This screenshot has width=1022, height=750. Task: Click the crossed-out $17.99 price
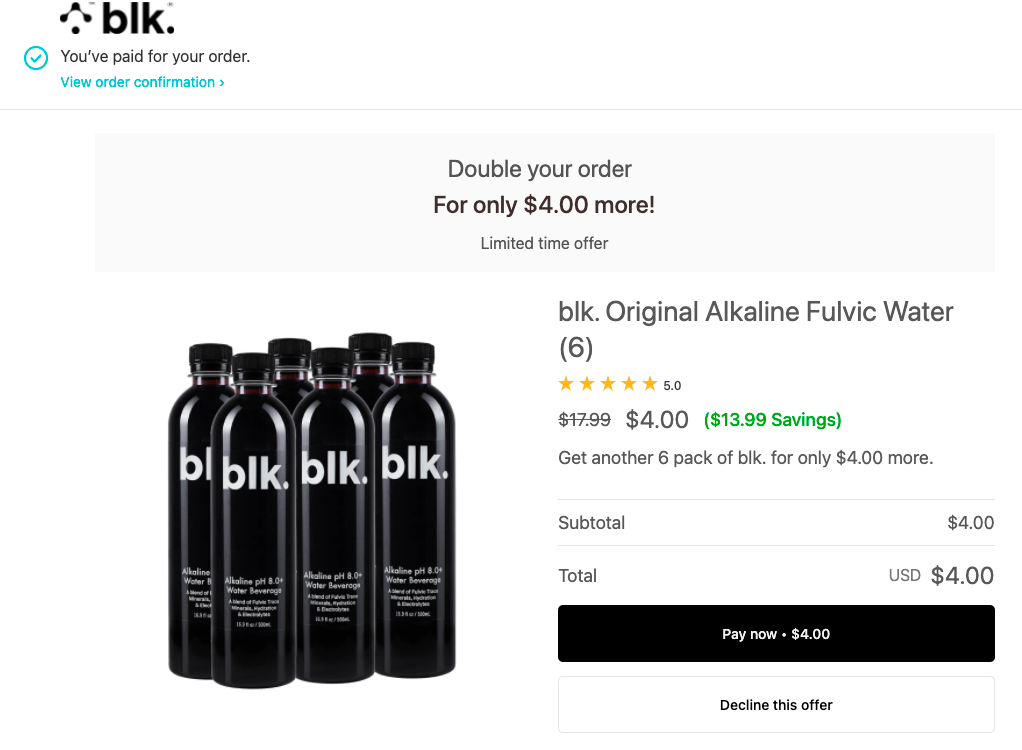click(x=584, y=420)
